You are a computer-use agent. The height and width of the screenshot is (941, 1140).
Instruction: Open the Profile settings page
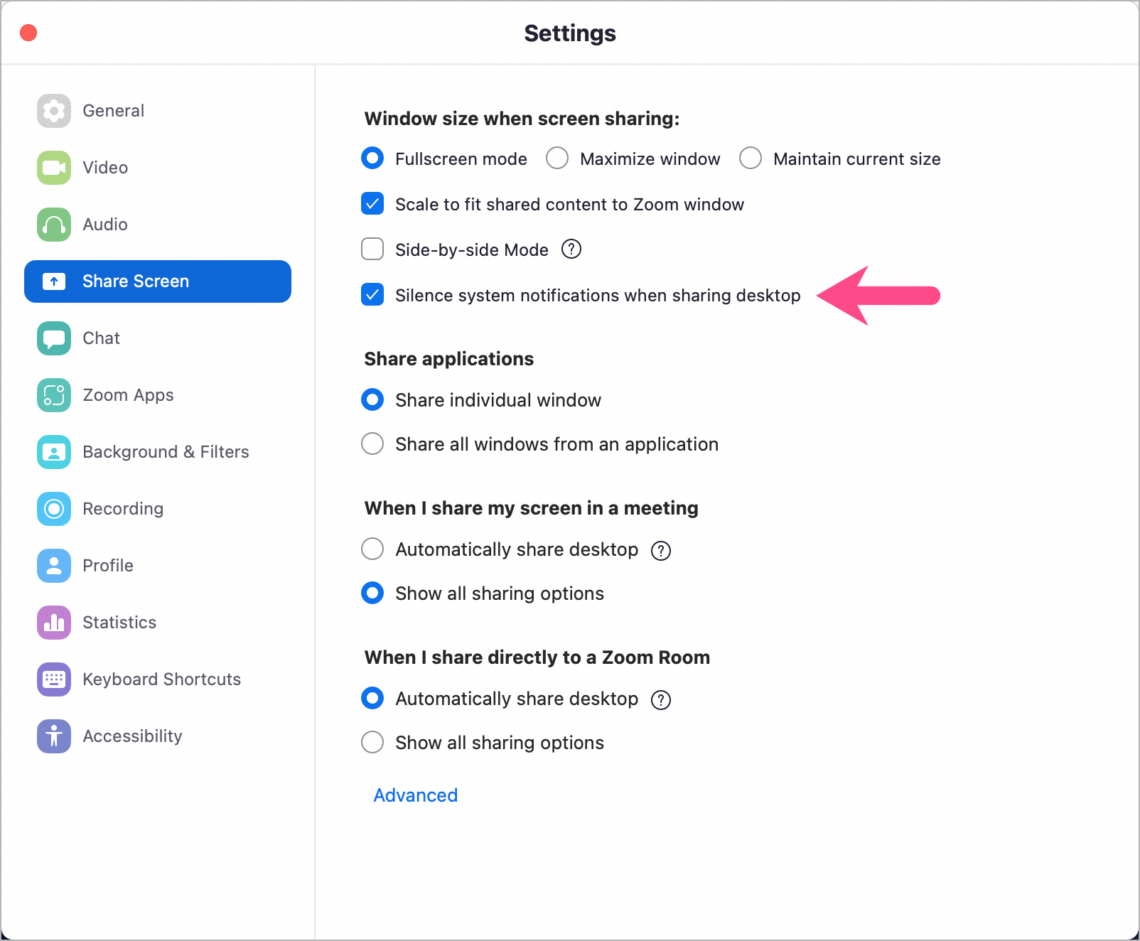[x=53, y=565]
